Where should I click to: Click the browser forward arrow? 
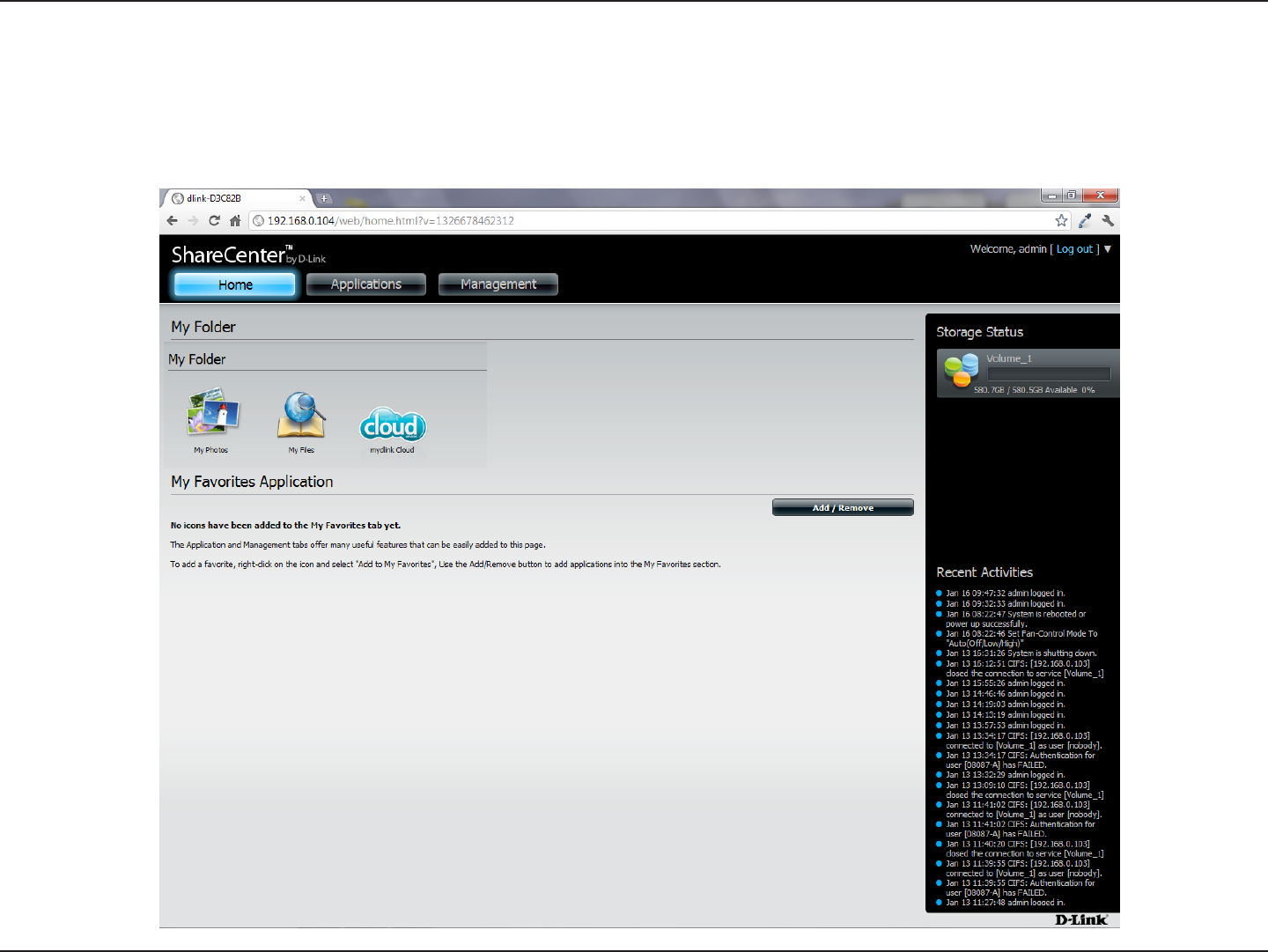pyautogui.click(x=194, y=221)
